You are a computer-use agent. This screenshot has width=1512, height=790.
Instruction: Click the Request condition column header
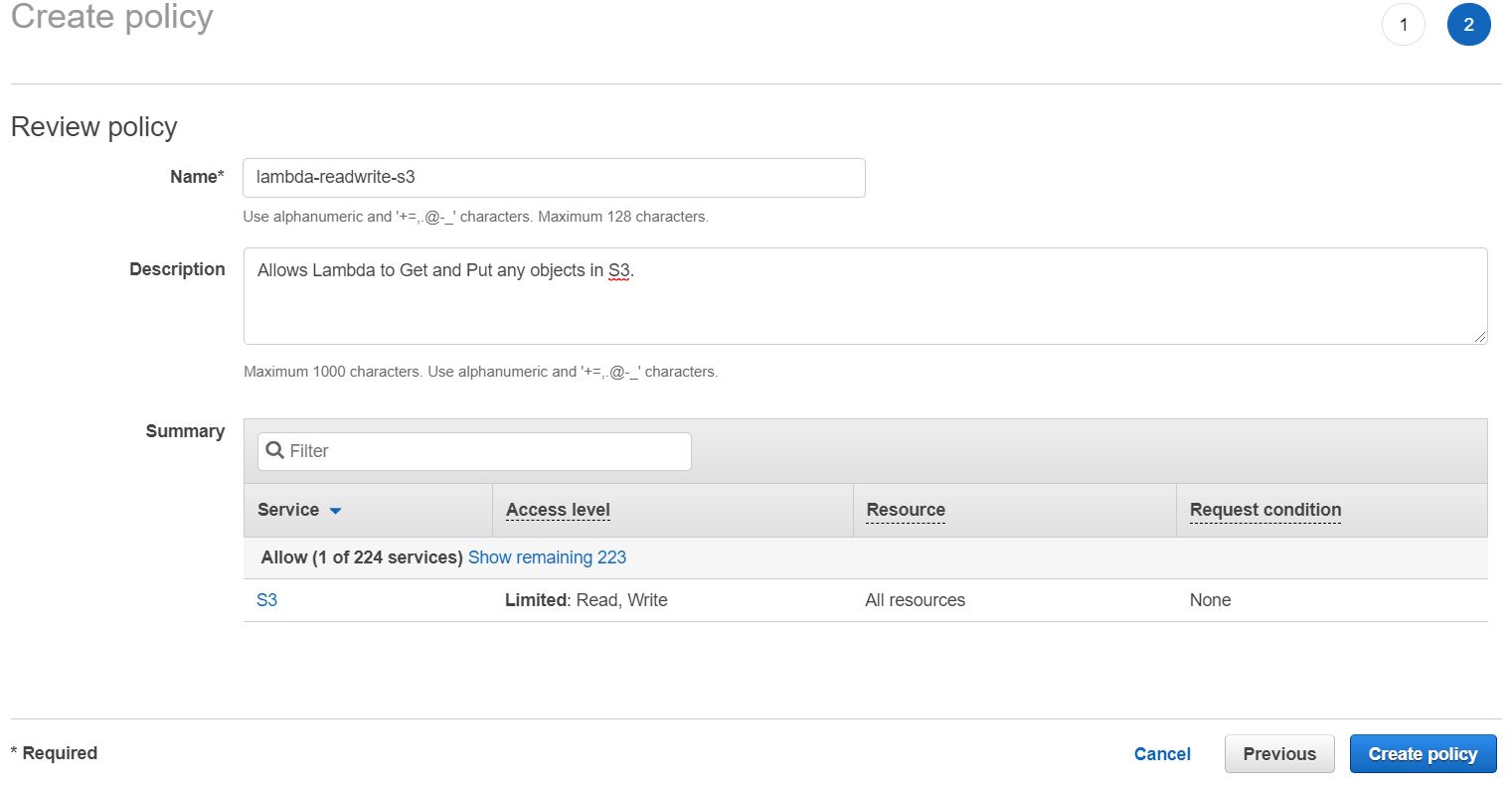[1264, 510]
